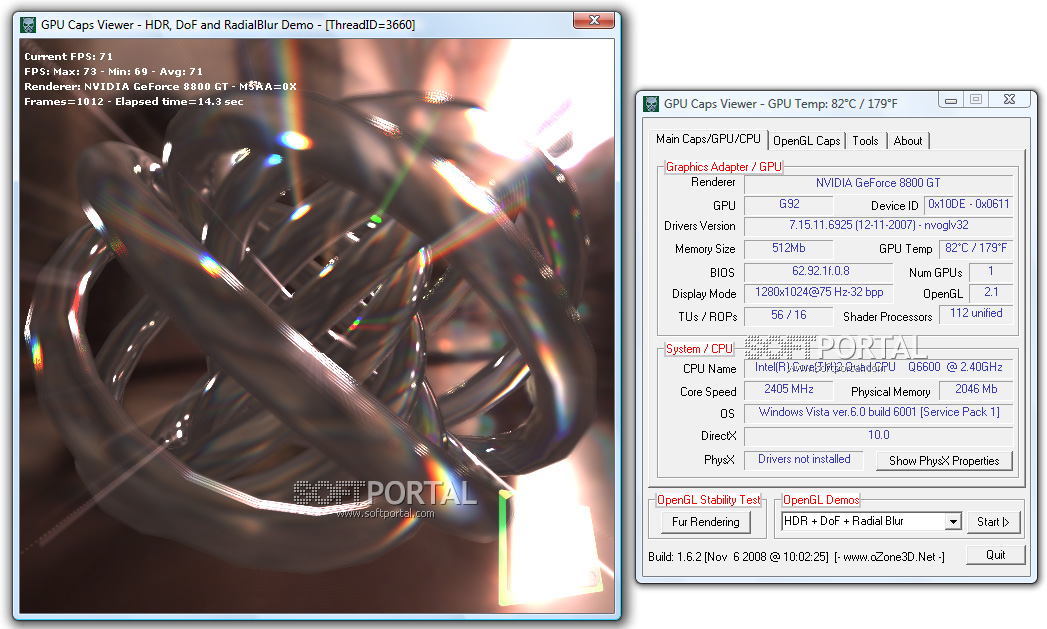
Task: Select the Main Caps/GPU/CPU tab
Action: (x=708, y=139)
